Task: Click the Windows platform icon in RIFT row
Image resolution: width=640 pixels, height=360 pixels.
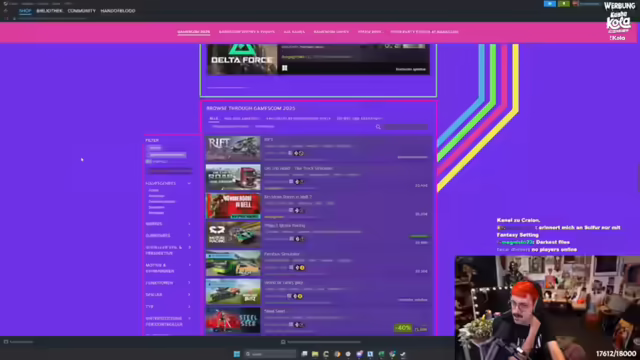Action: pyautogui.click(x=290, y=153)
